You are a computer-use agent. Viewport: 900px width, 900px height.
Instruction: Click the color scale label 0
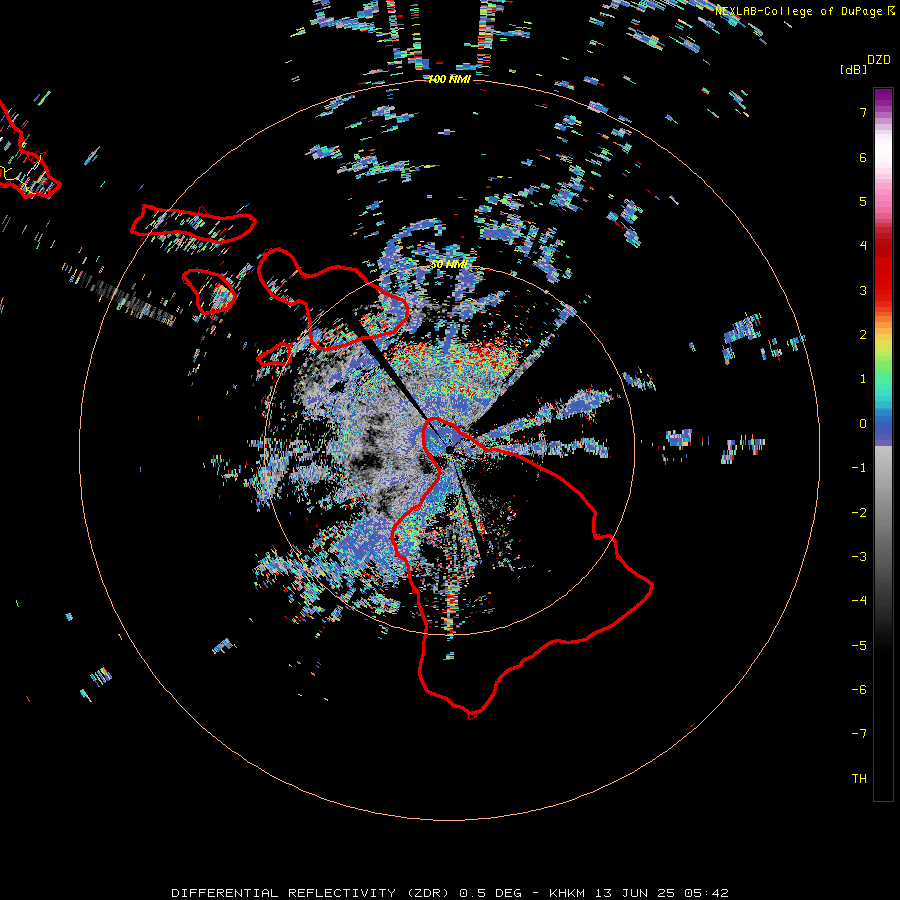[863, 424]
